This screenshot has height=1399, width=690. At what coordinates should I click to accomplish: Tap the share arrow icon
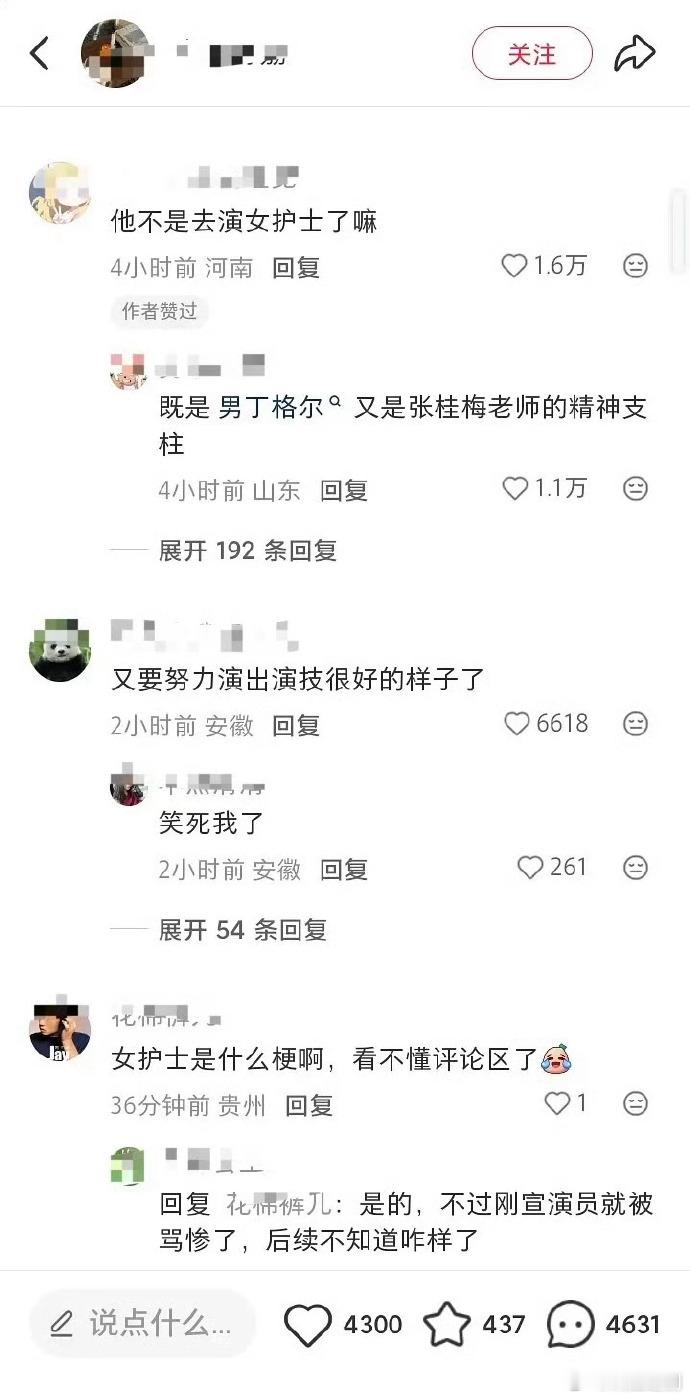pos(634,53)
